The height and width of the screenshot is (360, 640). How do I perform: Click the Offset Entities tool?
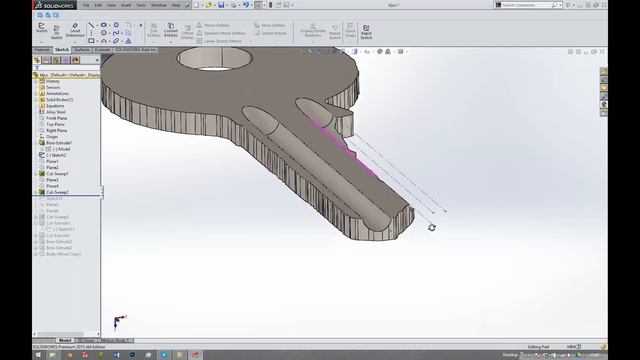click(187, 32)
